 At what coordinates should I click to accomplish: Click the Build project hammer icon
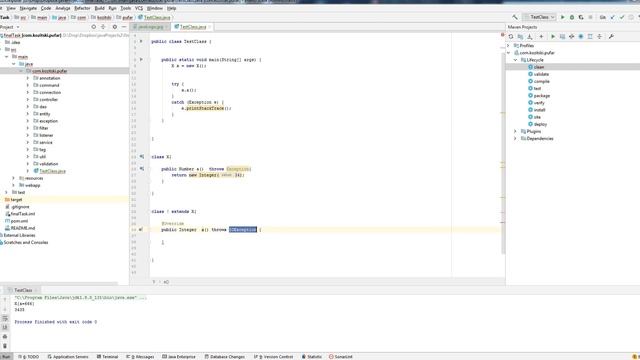point(515,17)
